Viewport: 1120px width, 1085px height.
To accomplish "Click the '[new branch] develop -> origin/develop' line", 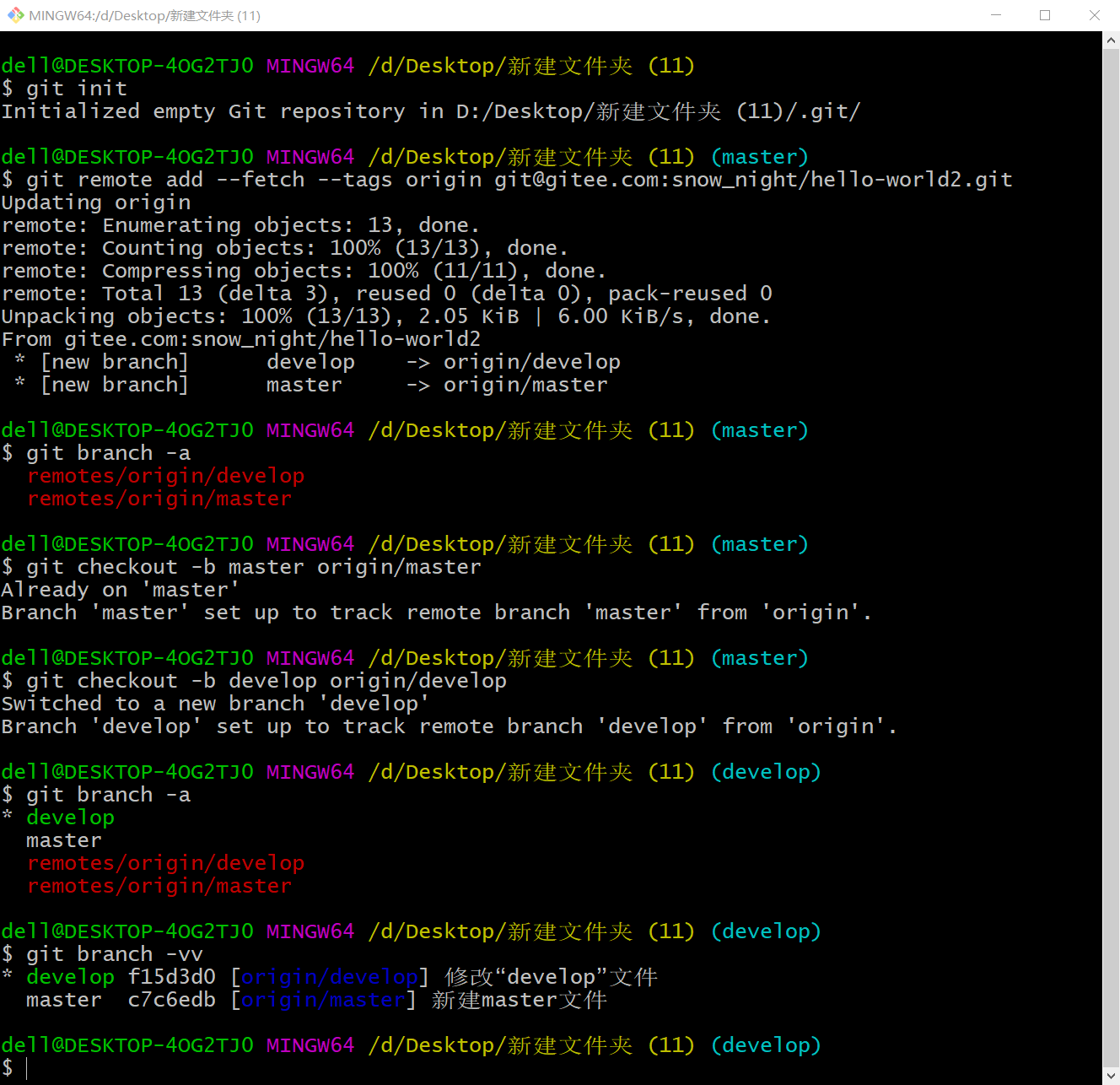I will pyautogui.click(x=317, y=362).
